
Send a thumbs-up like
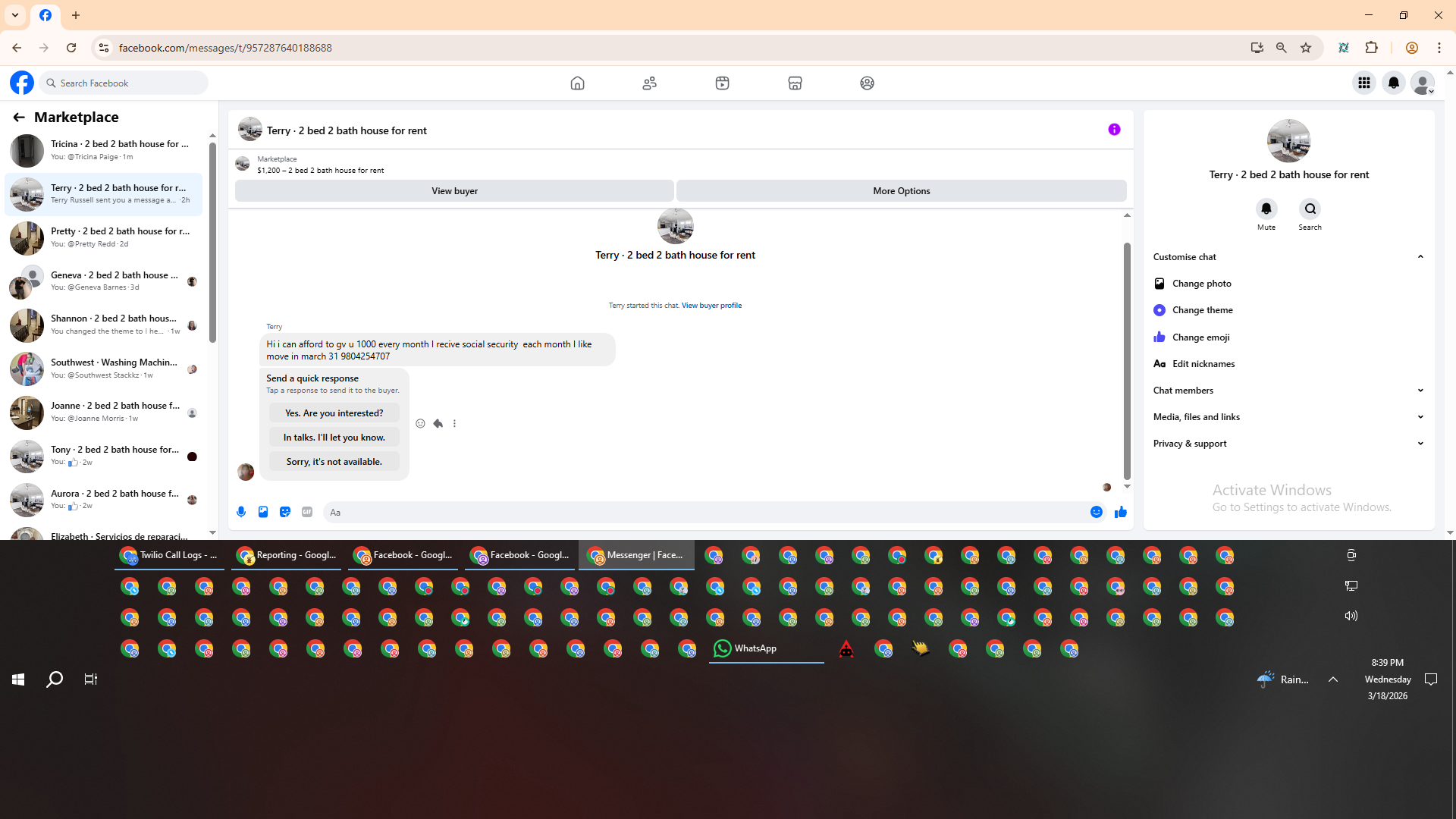[1120, 513]
